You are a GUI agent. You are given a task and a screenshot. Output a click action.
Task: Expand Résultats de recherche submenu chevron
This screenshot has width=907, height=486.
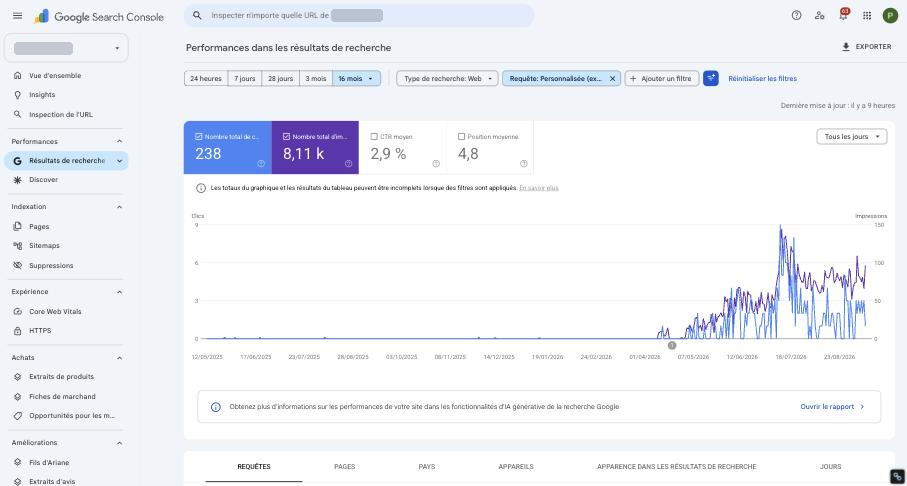tap(120, 161)
